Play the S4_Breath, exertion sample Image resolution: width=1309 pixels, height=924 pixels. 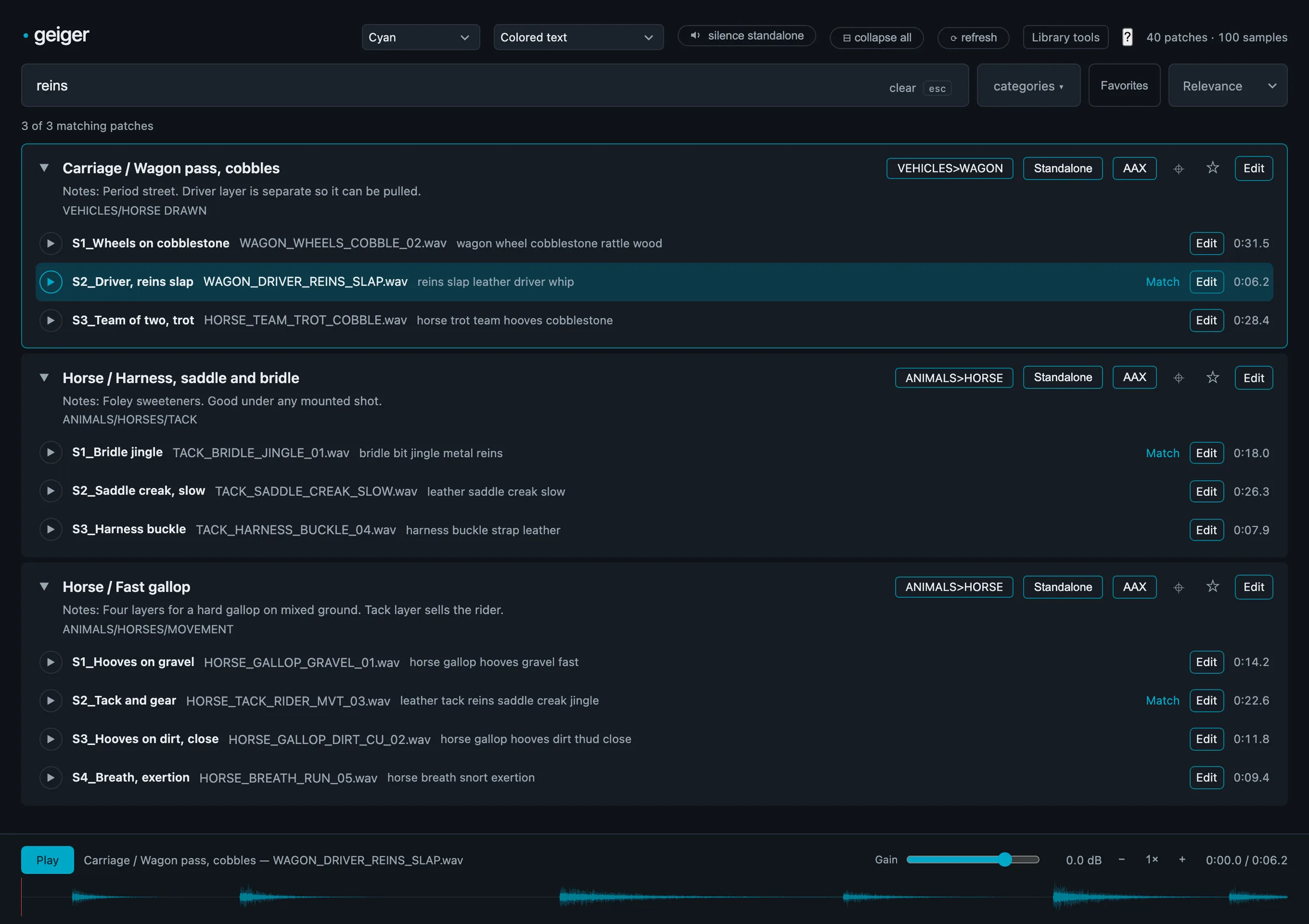pyautogui.click(x=51, y=777)
